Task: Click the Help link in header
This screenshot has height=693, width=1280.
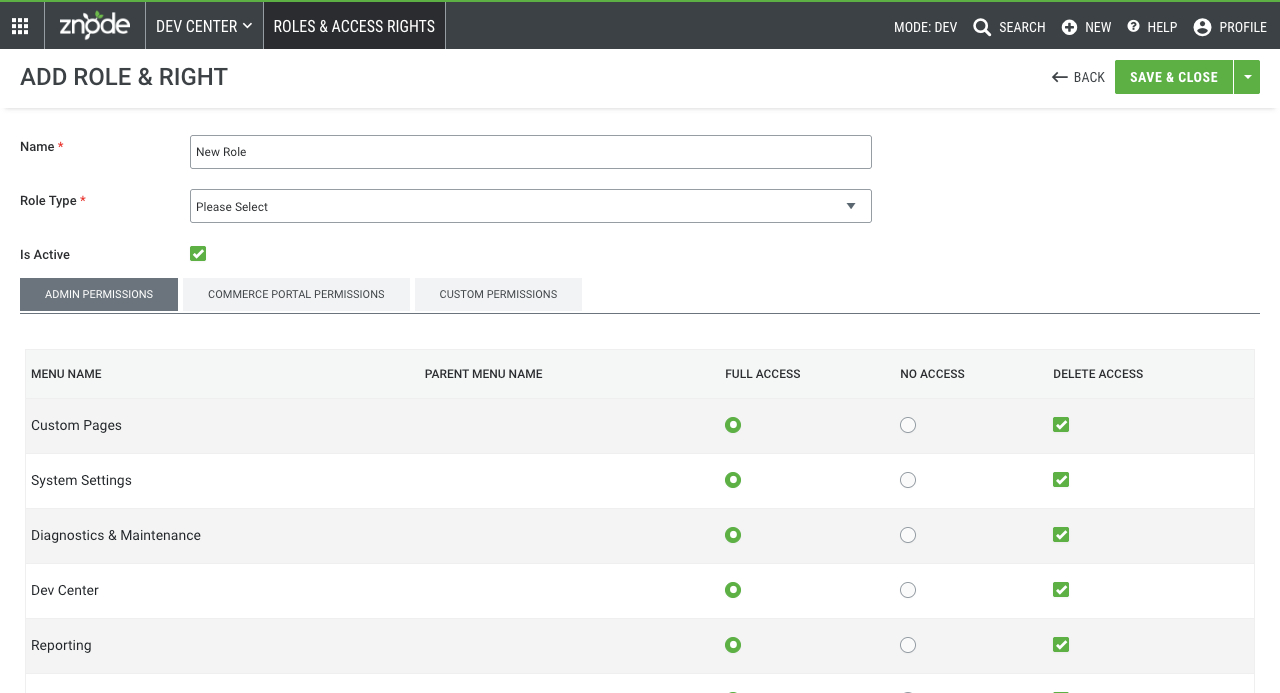Action: [1162, 27]
